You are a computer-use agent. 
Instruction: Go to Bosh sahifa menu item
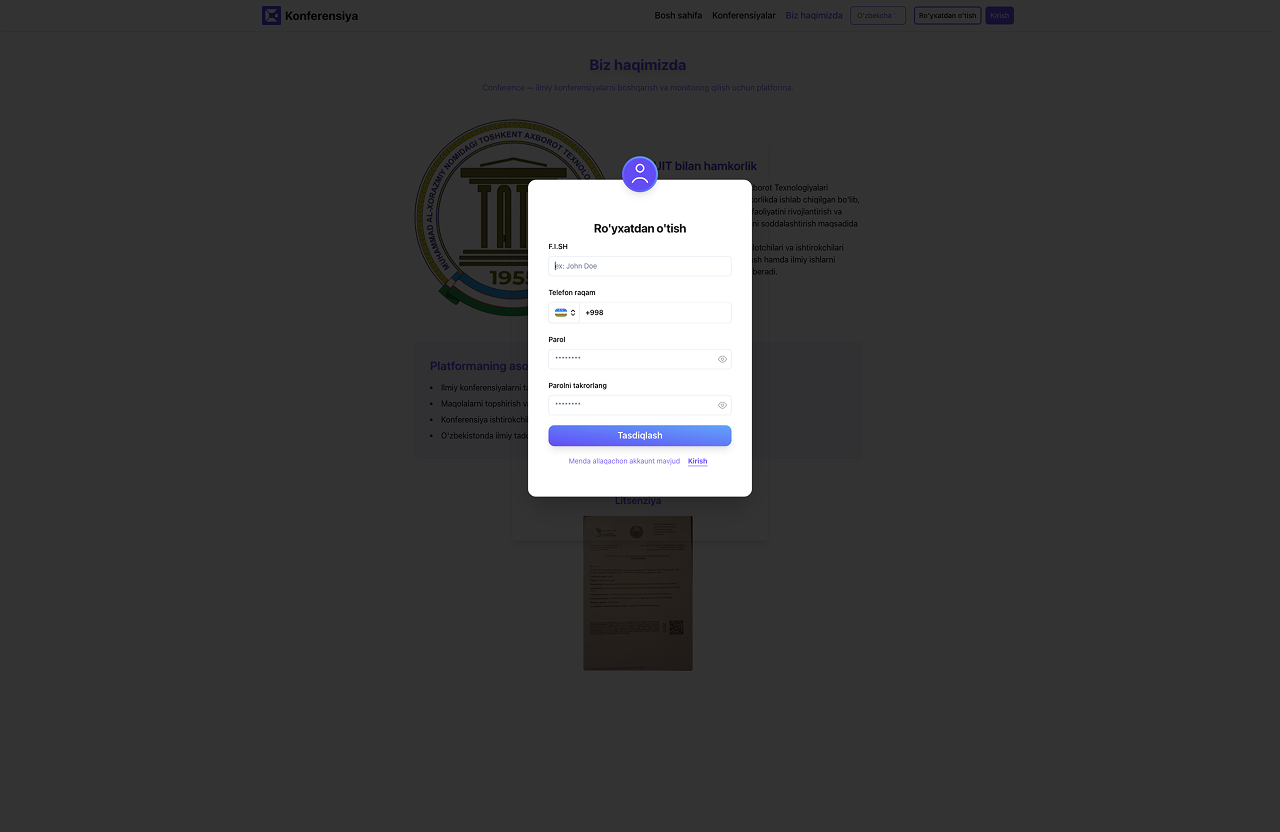tap(678, 15)
